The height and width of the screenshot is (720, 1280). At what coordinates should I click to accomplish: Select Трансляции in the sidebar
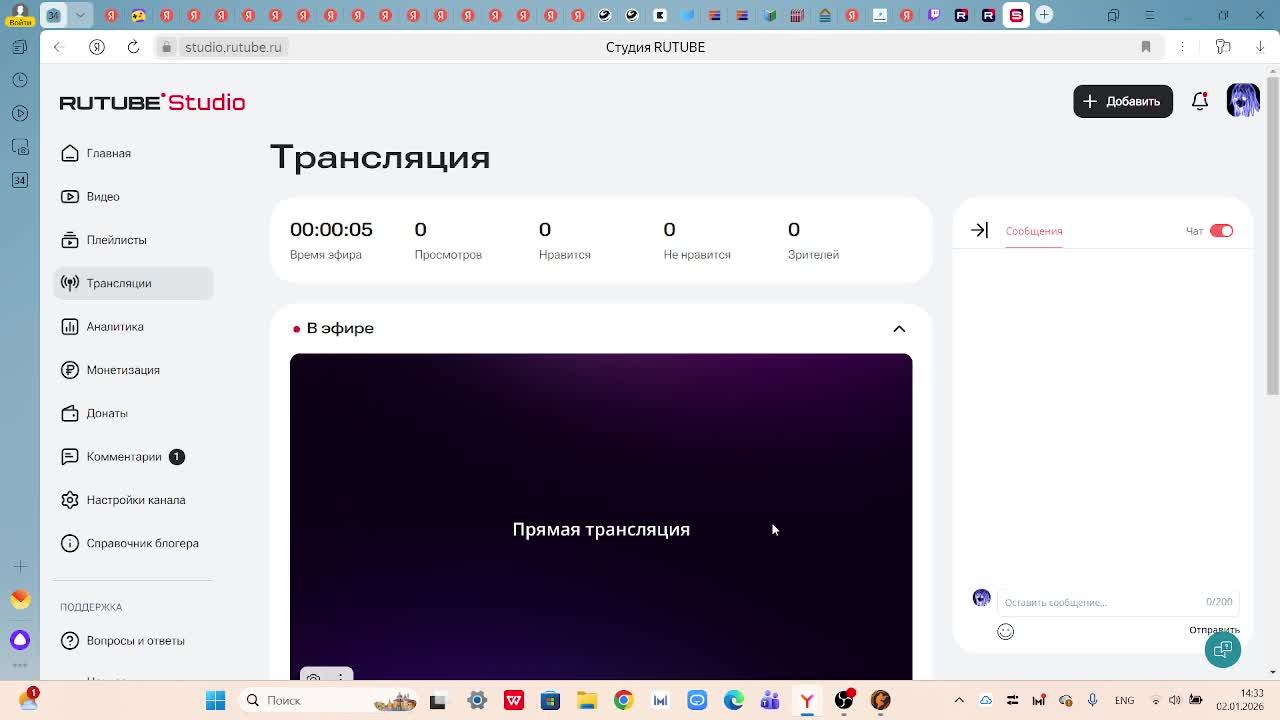click(x=133, y=283)
